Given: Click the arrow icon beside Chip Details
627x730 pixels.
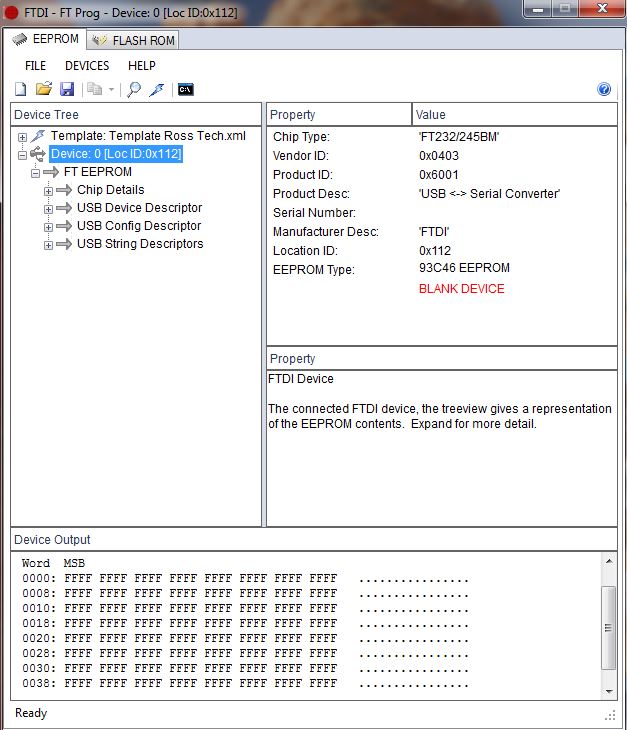Looking at the screenshot, I should [x=64, y=190].
